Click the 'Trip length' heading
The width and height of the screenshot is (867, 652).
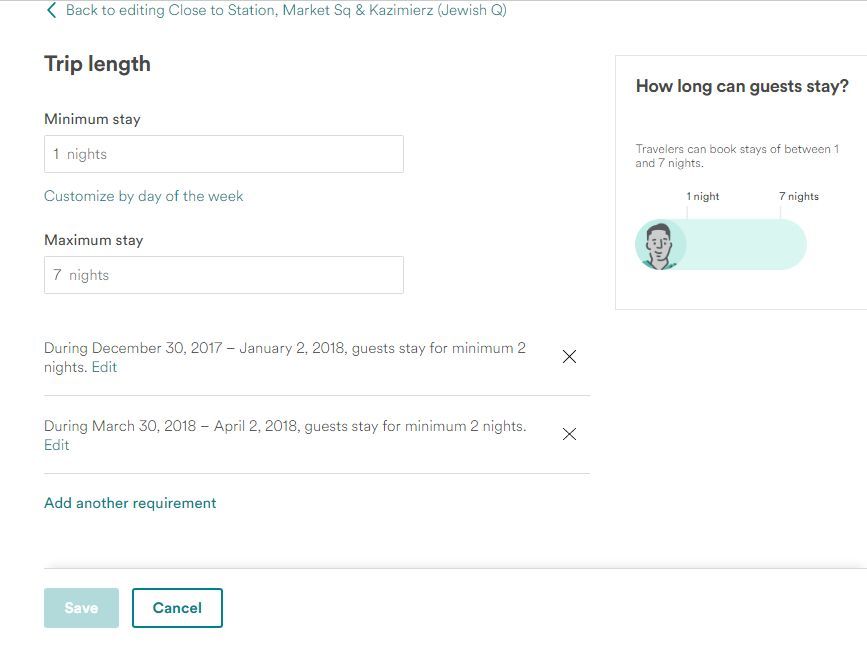pos(97,64)
